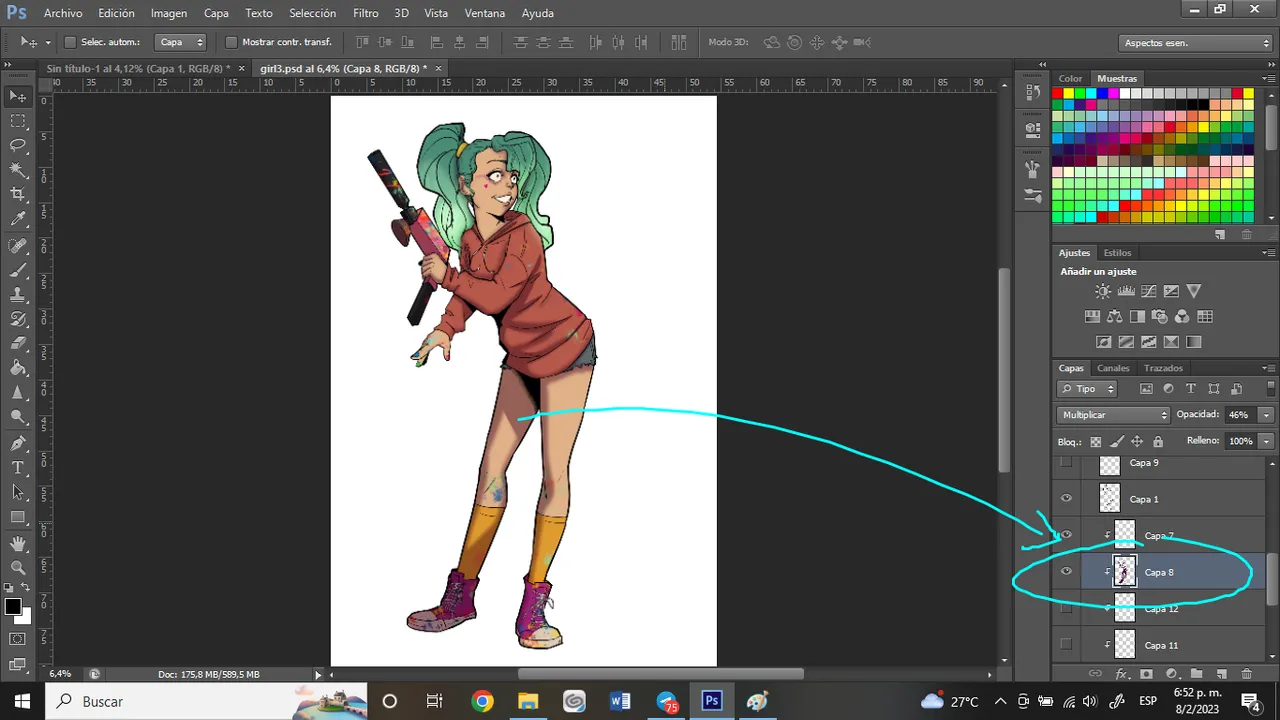Select the Paint Bucket tool
This screenshot has width=1280, height=720.
18,367
